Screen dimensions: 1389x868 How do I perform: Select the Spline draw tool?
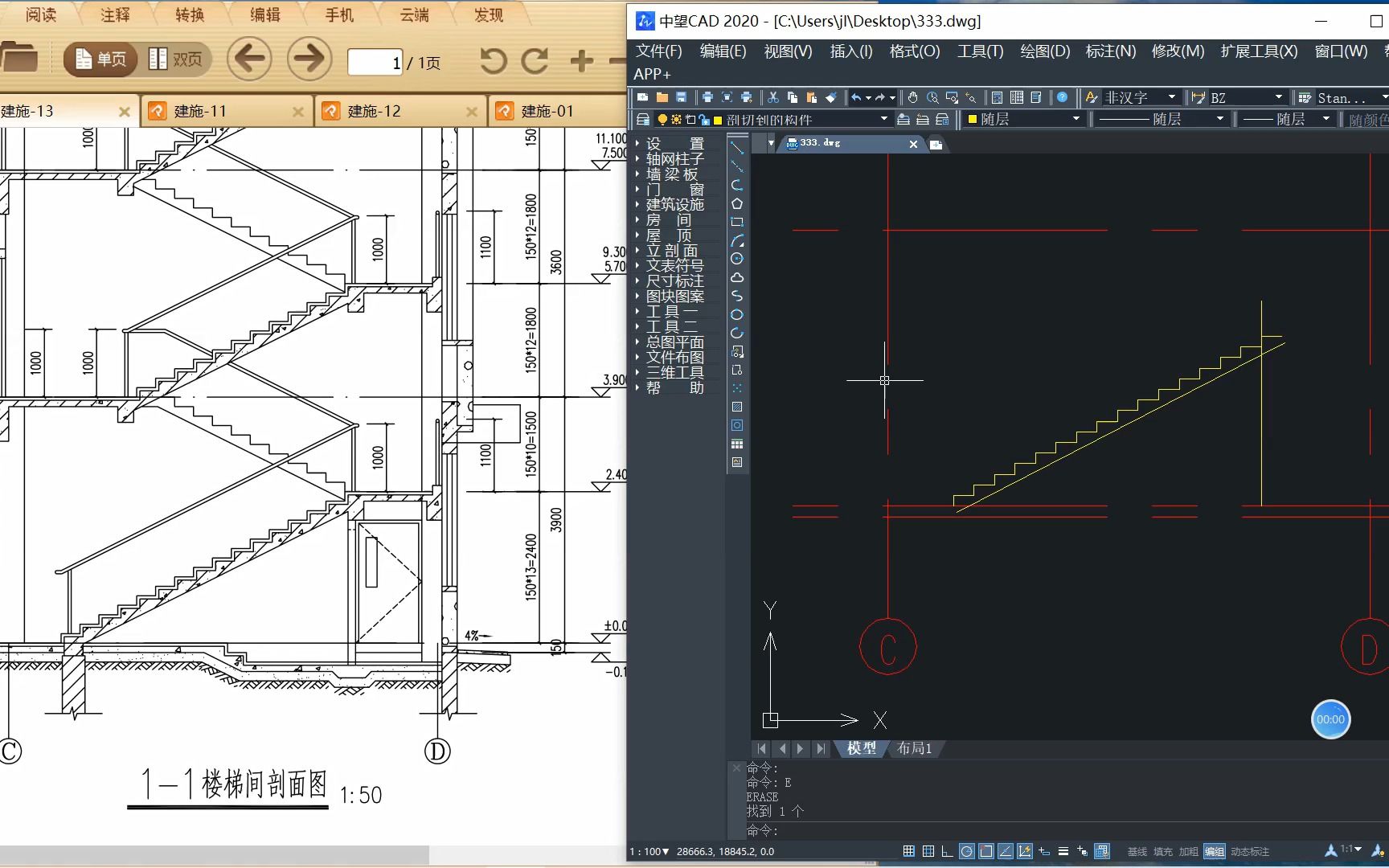(x=737, y=296)
